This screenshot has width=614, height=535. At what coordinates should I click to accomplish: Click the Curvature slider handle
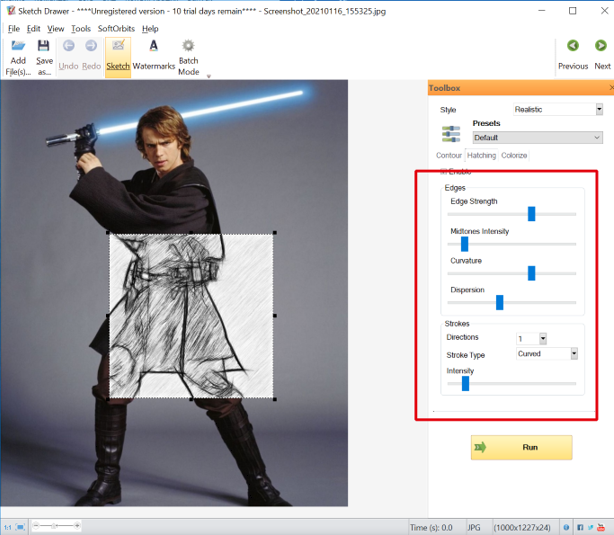click(x=531, y=273)
